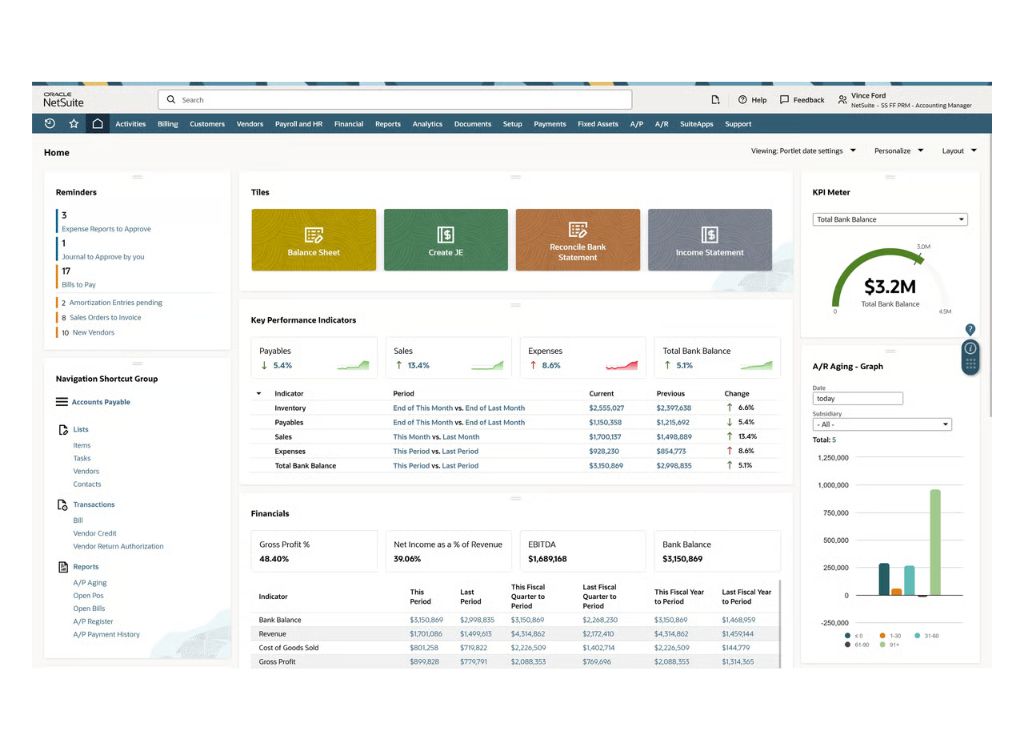Click the Balance Sheet tile
The width and height of the screenshot is (1024, 750).
click(x=313, y=239)
